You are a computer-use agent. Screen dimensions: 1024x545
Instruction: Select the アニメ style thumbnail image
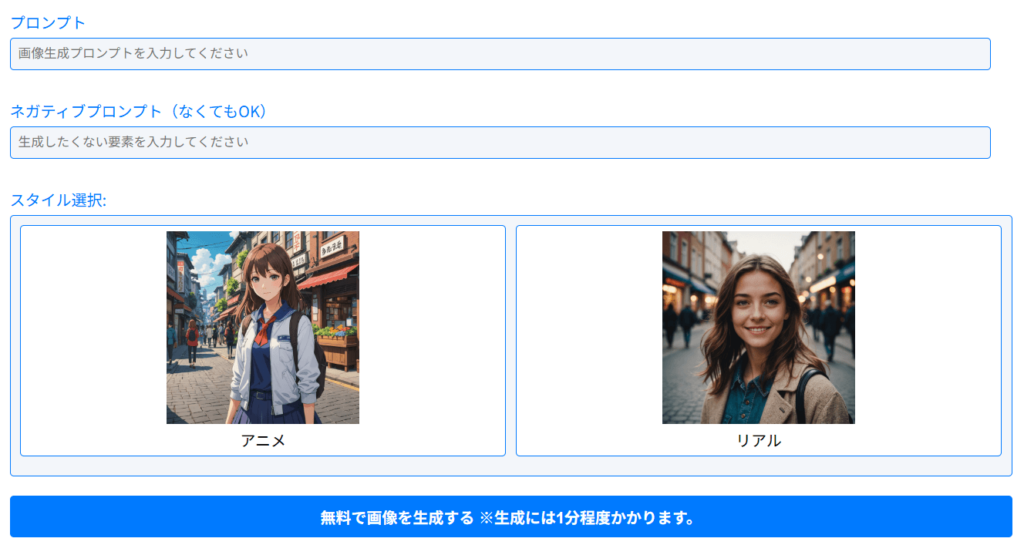[x=262, y=327]
